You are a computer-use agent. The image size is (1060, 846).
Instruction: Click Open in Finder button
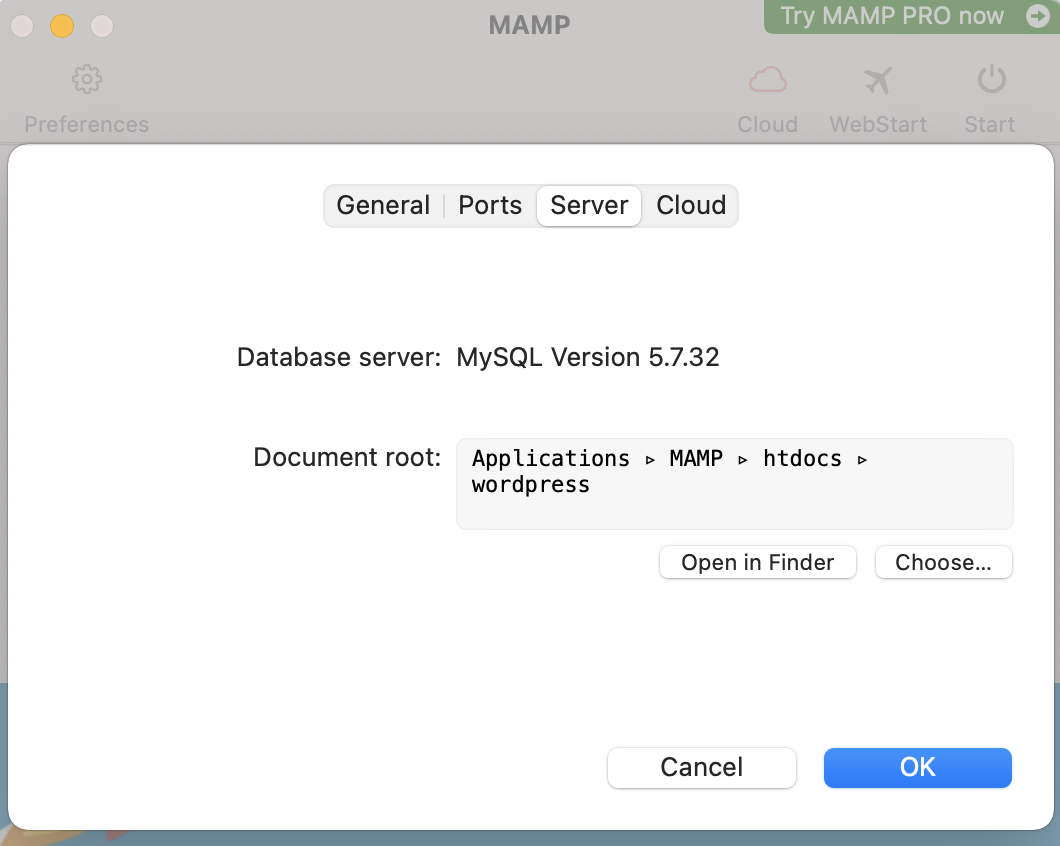[x=757, y=562]
